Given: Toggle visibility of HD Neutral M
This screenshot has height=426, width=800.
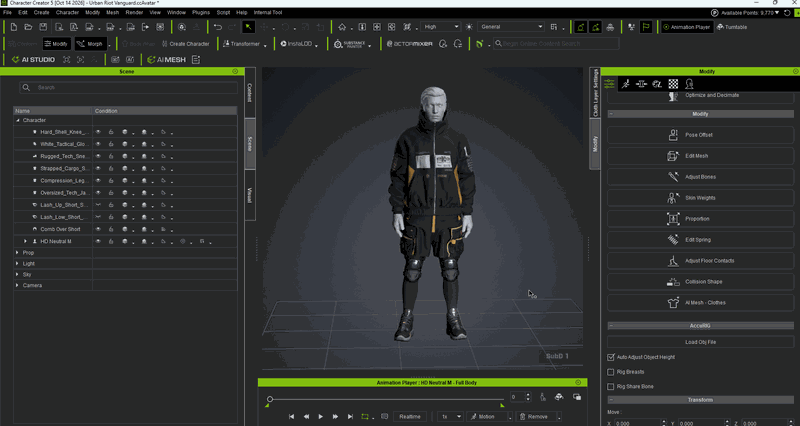Looking at the screenshot, I should [x=98, y=241].
